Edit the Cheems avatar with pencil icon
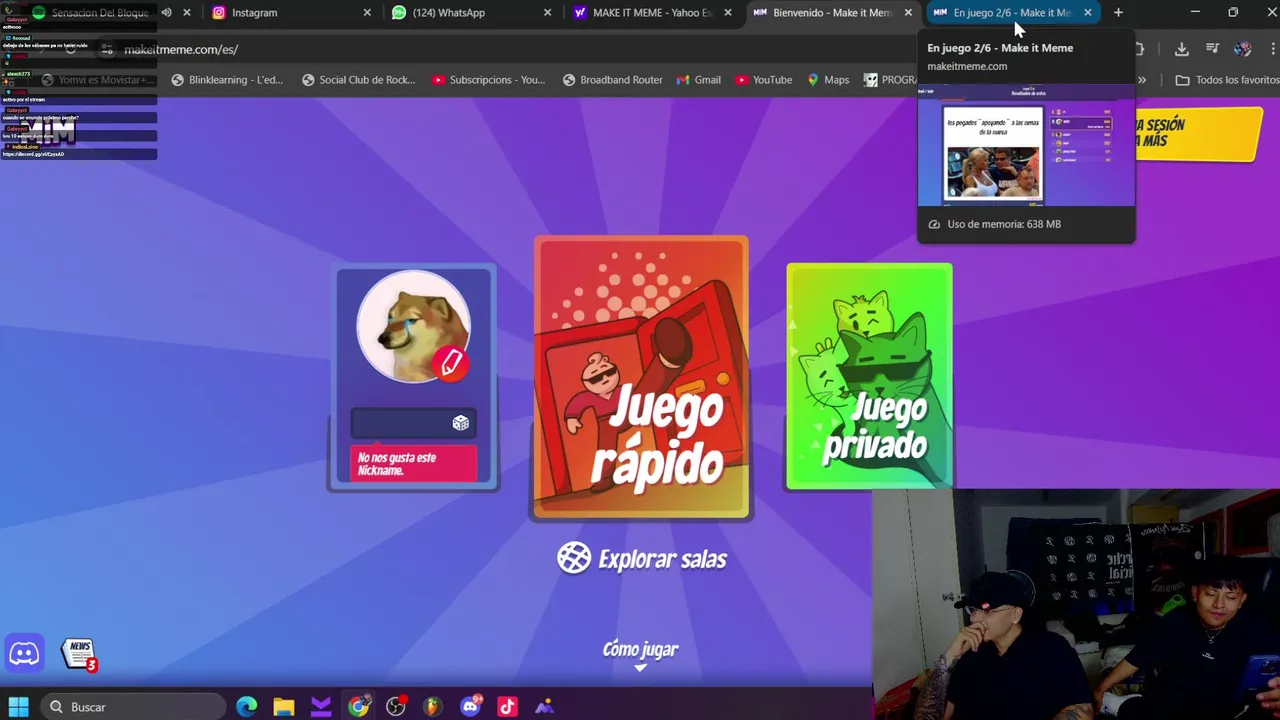This screenshot has width=1280, height=720. [451, 363]
